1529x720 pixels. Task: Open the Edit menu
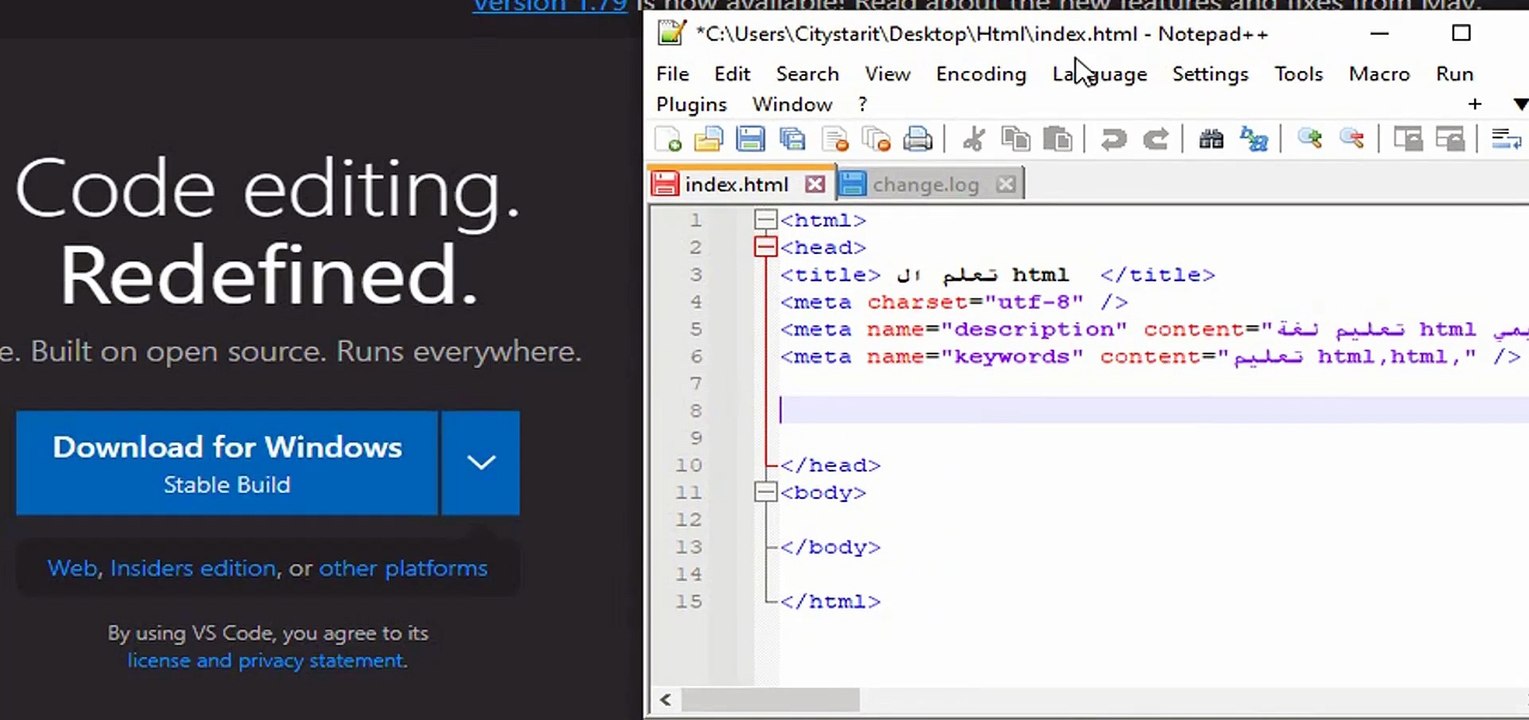732,74
